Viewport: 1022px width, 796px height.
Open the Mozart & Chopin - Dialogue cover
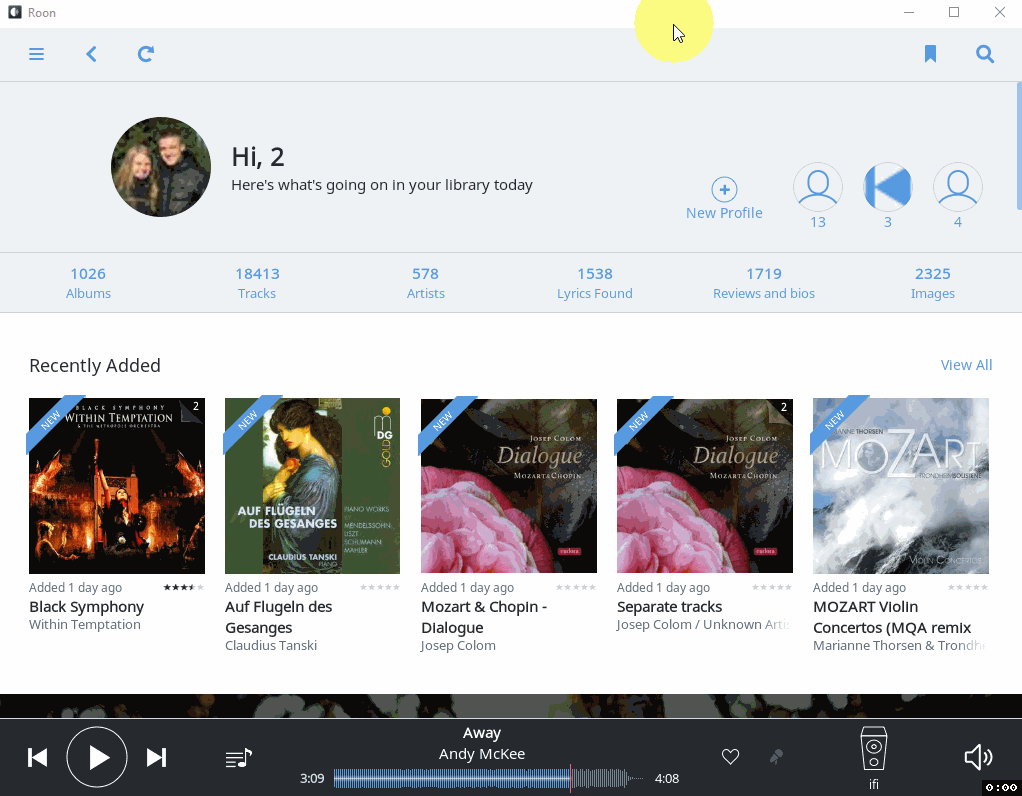pos(508,486)
